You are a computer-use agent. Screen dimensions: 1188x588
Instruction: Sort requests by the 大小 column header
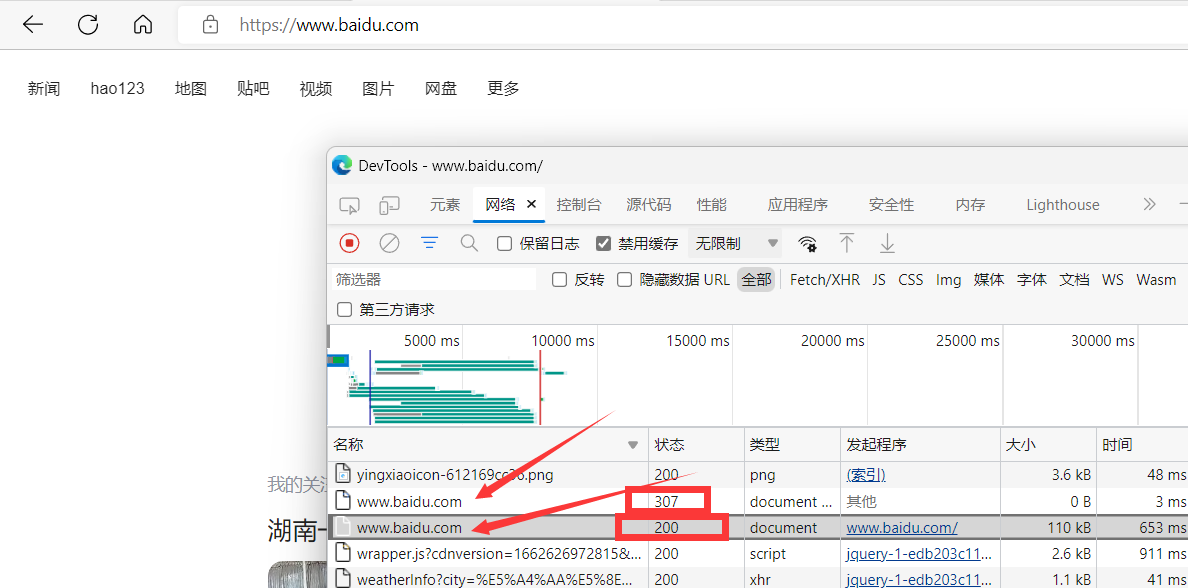(1048, 445)
